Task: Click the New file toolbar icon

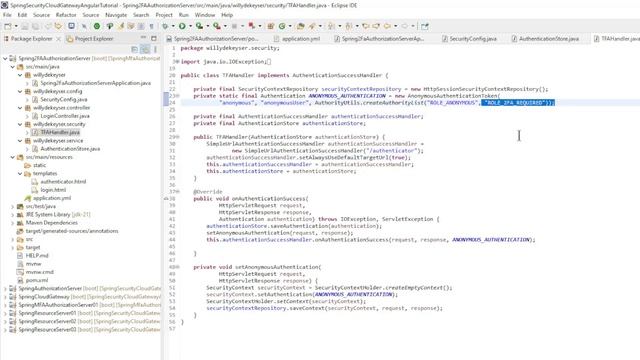Action: (x=8, y=26)
